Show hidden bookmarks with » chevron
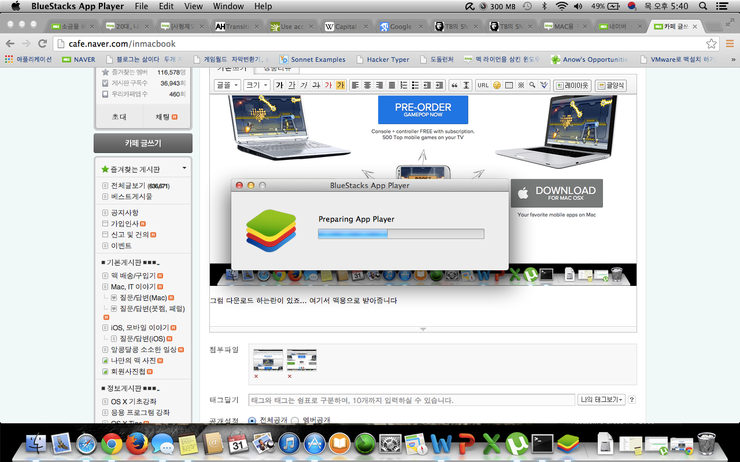Viewport: 740px width, 462px height. [733, 59]
